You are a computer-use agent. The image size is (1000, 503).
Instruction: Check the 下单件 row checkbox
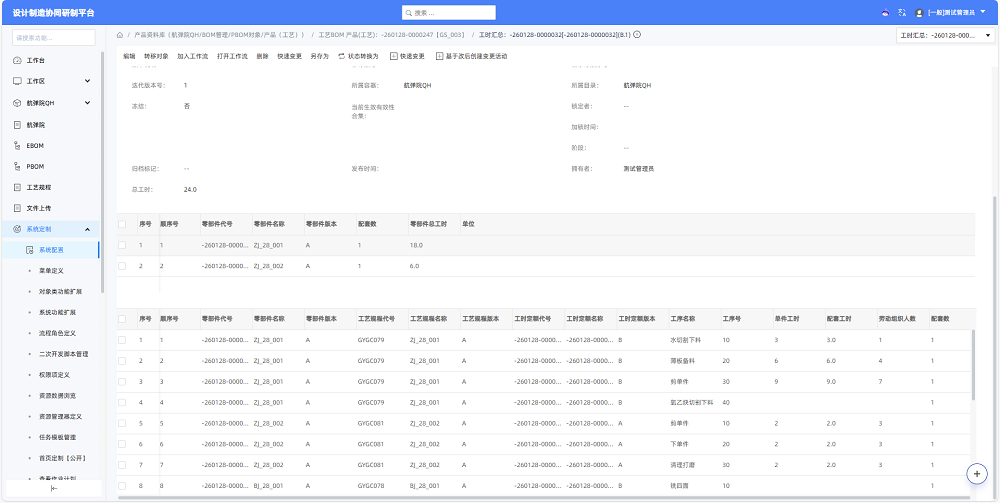[x=122, y=444]
